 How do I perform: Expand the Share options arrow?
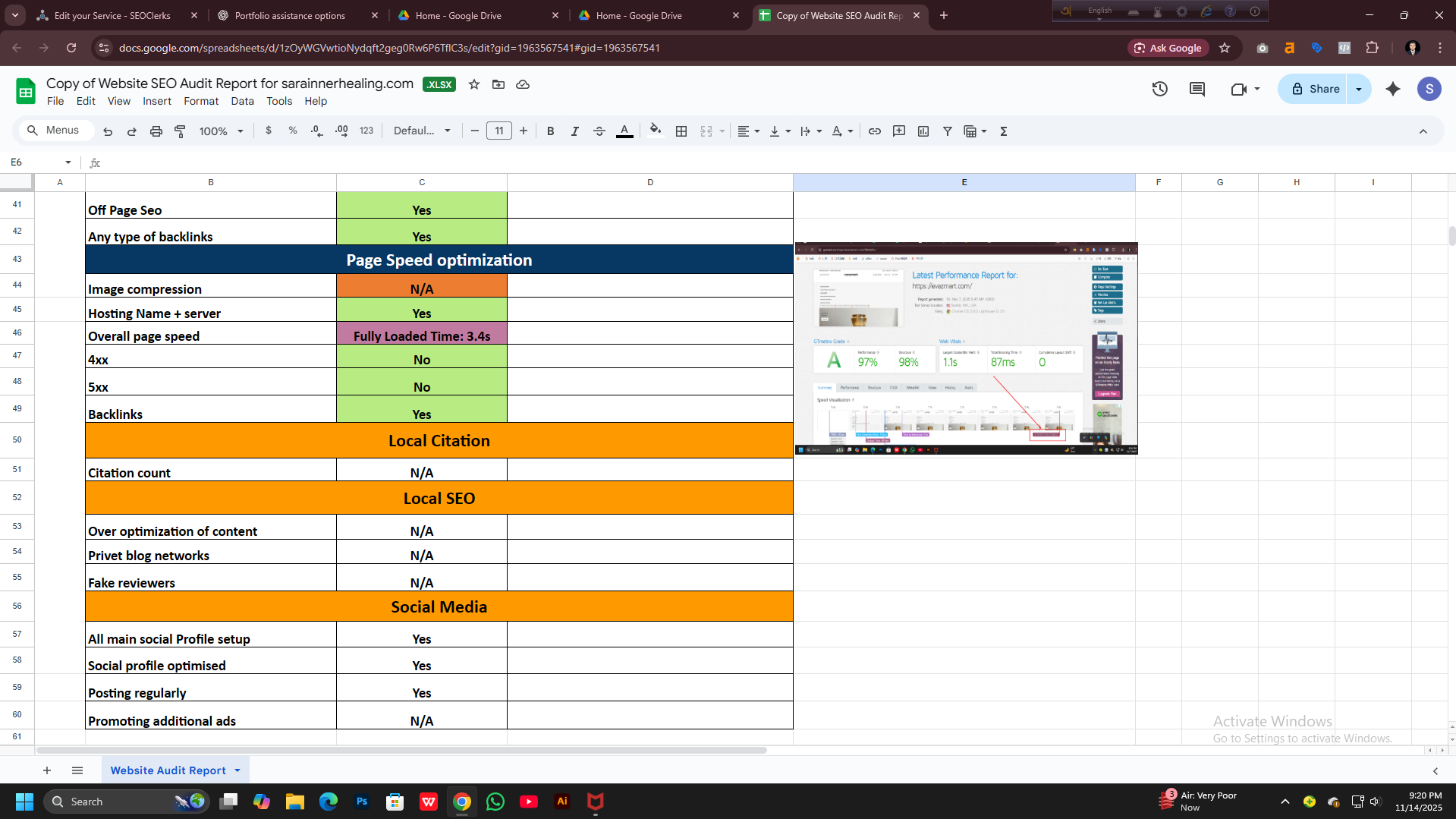(x=1359, y=89)
